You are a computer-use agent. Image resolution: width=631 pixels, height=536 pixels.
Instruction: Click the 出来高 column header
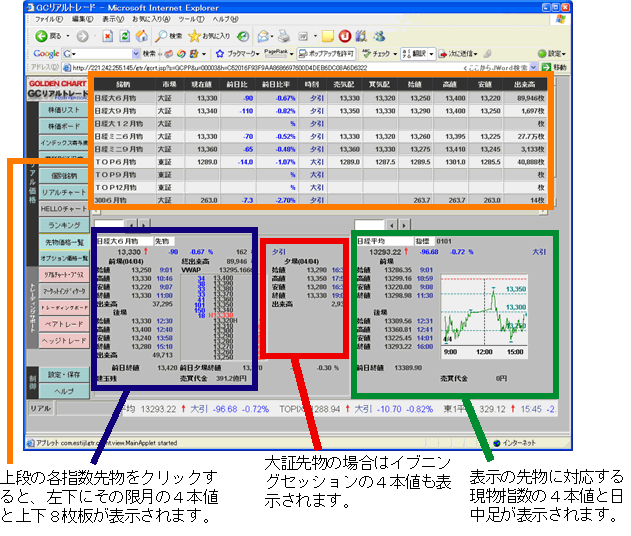pyautogui.click(x=525, y=85)
